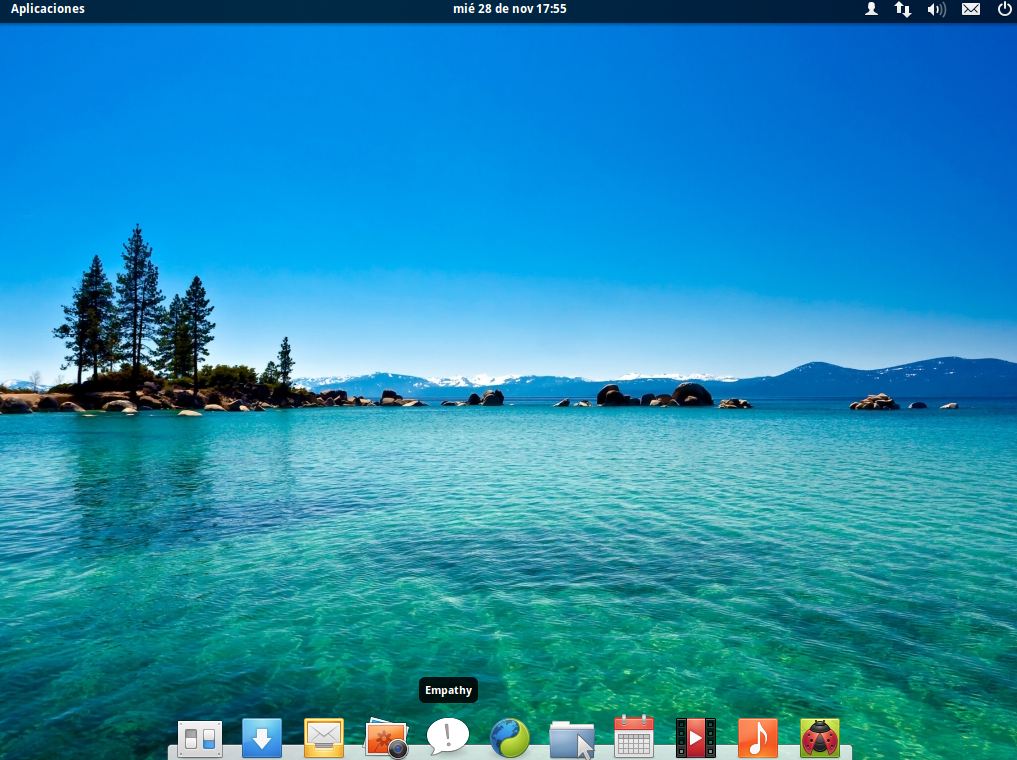Open the Files folder icon in dock
This screenshot has width=1017, height=760.
[x=572, y=739]
